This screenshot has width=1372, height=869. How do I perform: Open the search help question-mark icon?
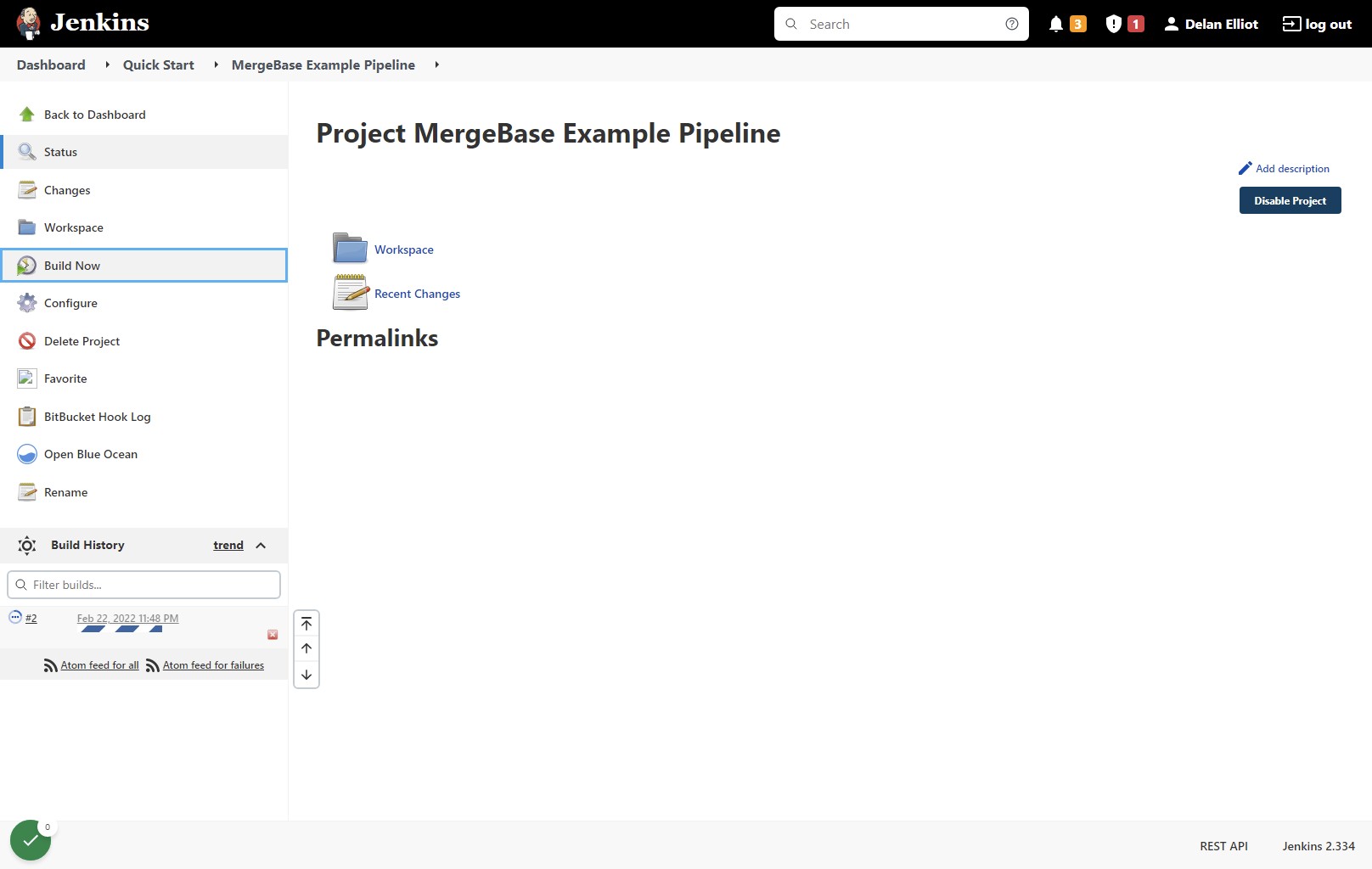pos(1011,24)
